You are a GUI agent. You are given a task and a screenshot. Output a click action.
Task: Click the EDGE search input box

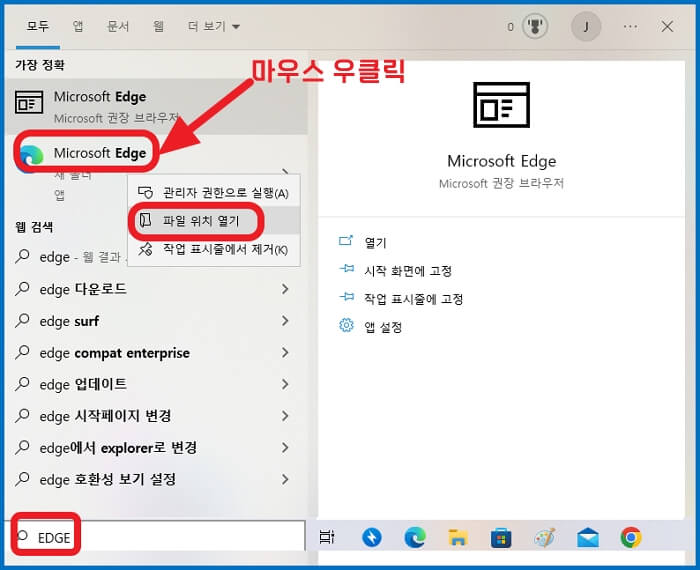pyautogui.click(x=155, y=537)
